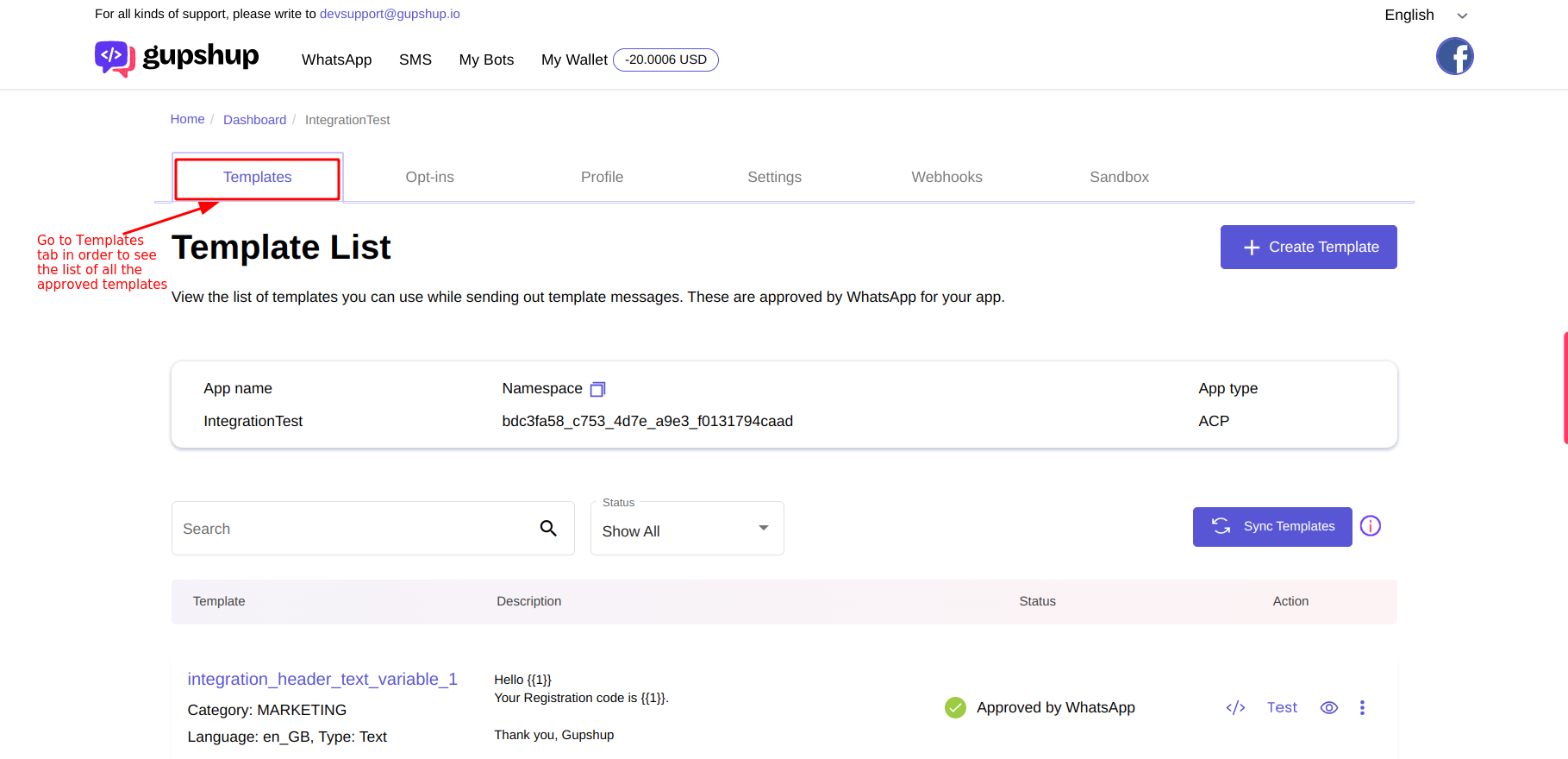This screenshot has height=759, width=1568.
Task: Go to Dashboard breadcrumb
Action: pos(254,120)
